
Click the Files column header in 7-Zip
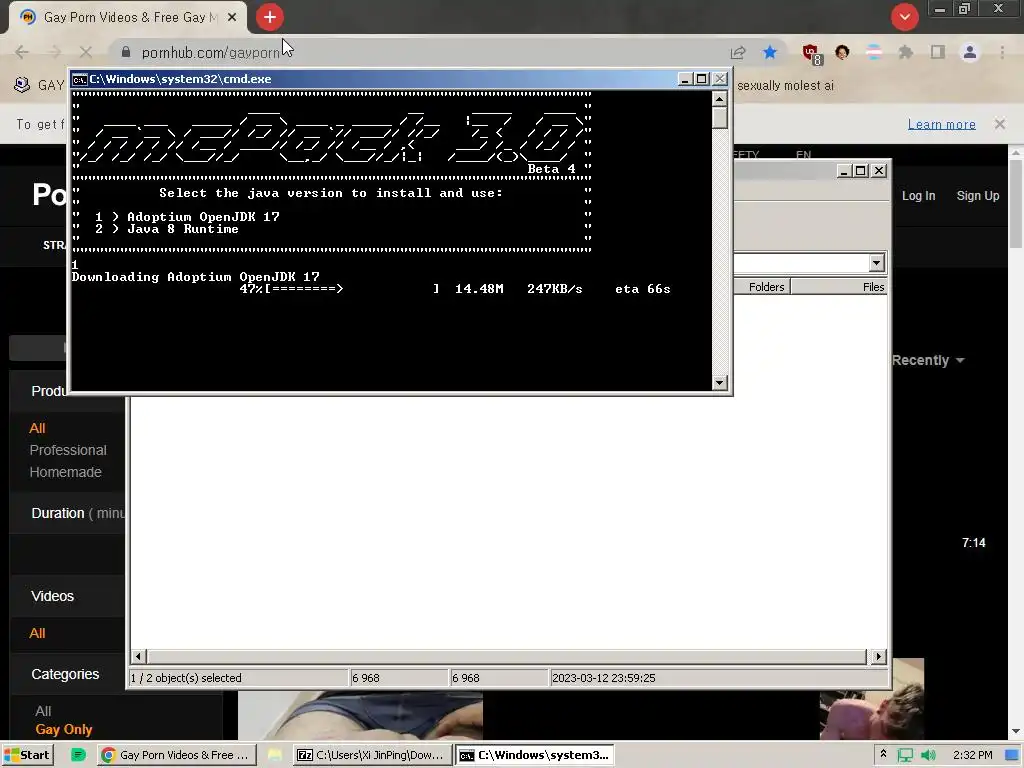pos(839,287)
